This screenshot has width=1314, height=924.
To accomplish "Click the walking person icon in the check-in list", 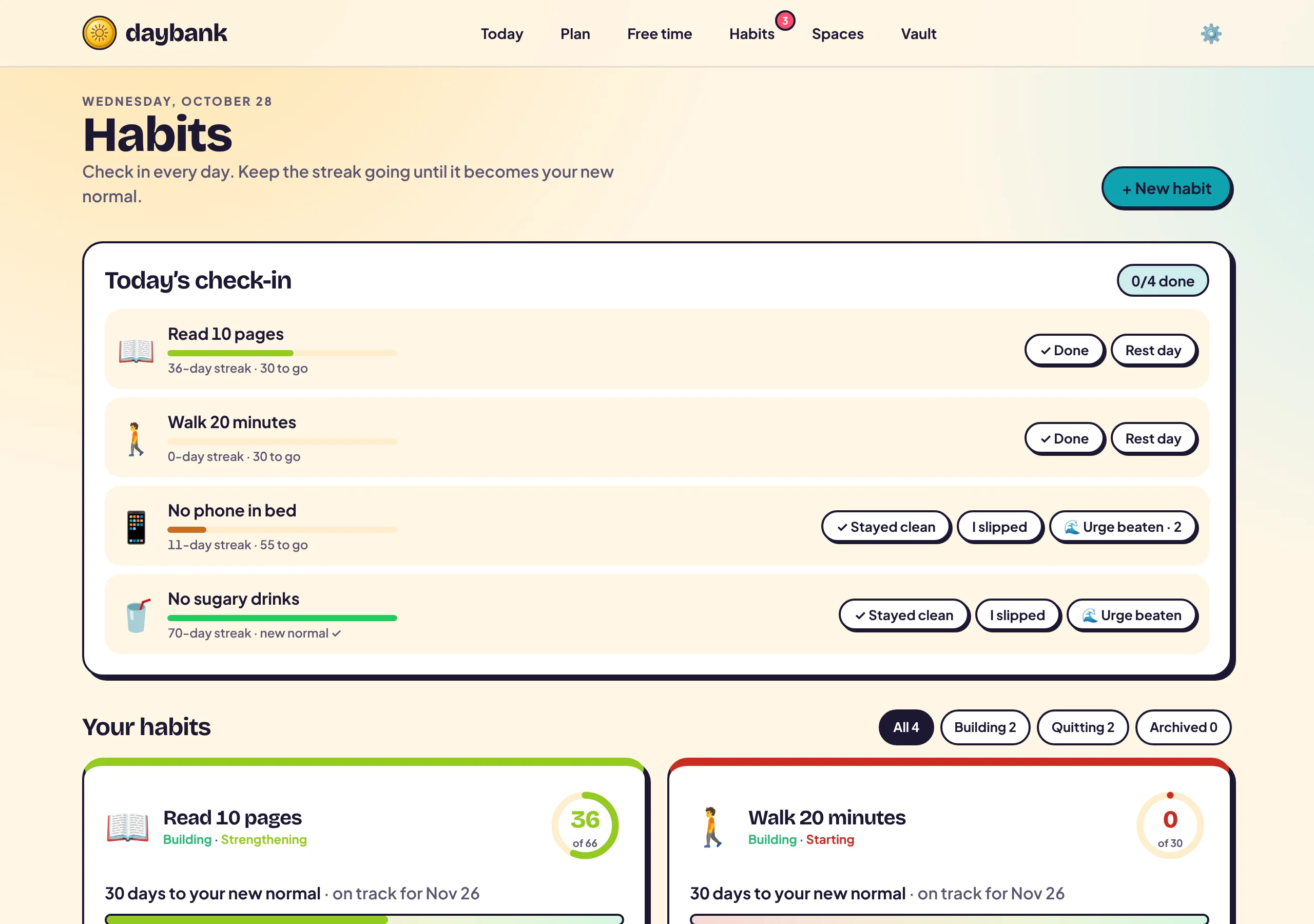I will 135,439.
